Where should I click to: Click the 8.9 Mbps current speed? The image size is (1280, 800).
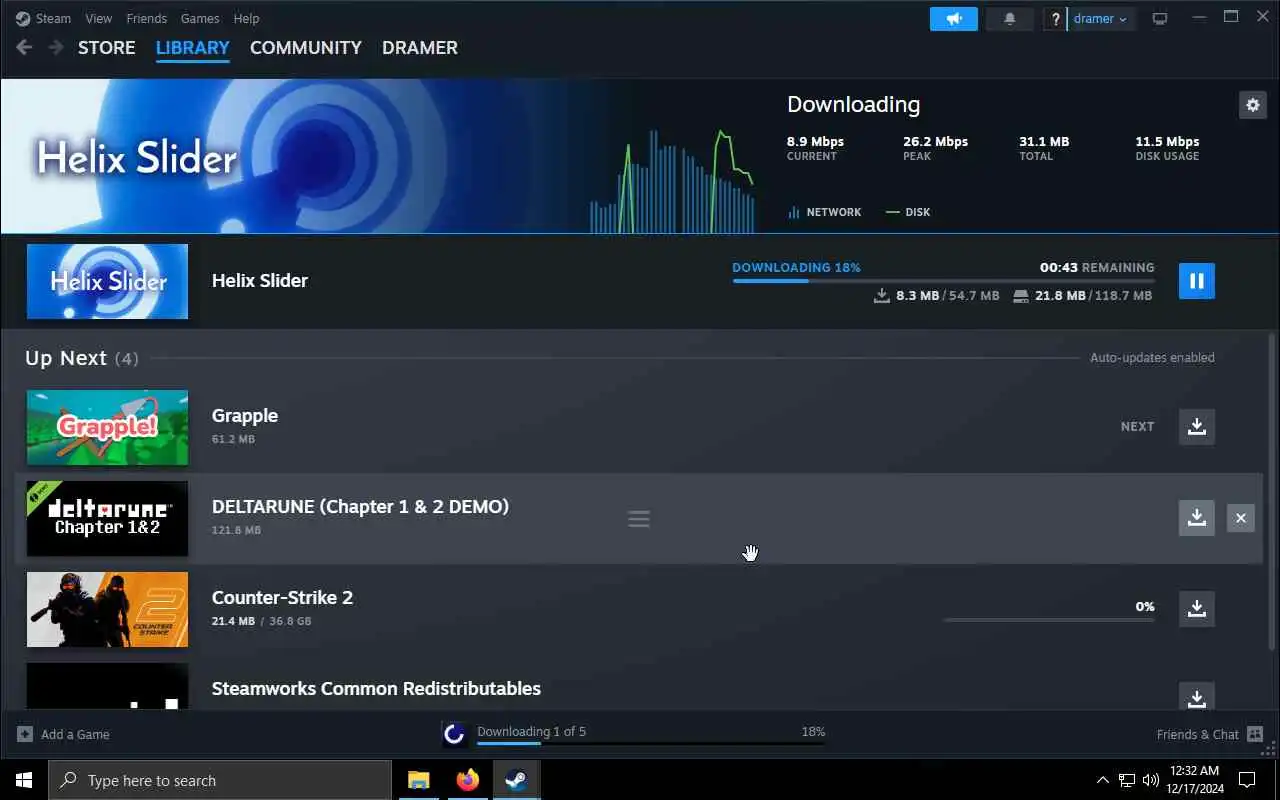point(815,142)
